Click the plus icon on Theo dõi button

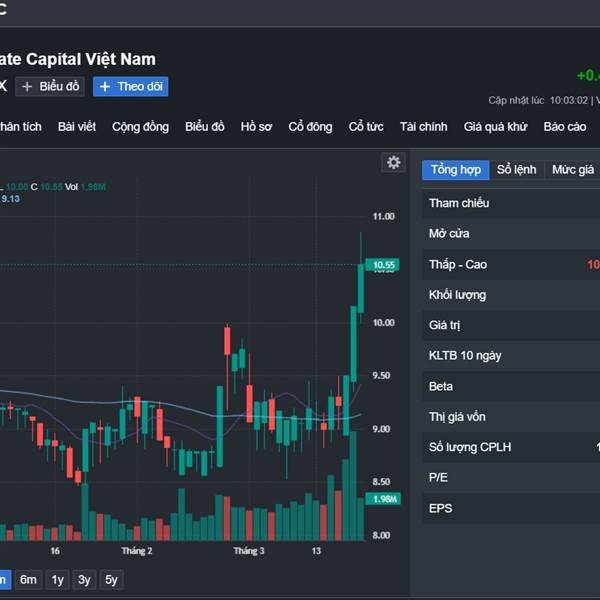coord(105,87)
